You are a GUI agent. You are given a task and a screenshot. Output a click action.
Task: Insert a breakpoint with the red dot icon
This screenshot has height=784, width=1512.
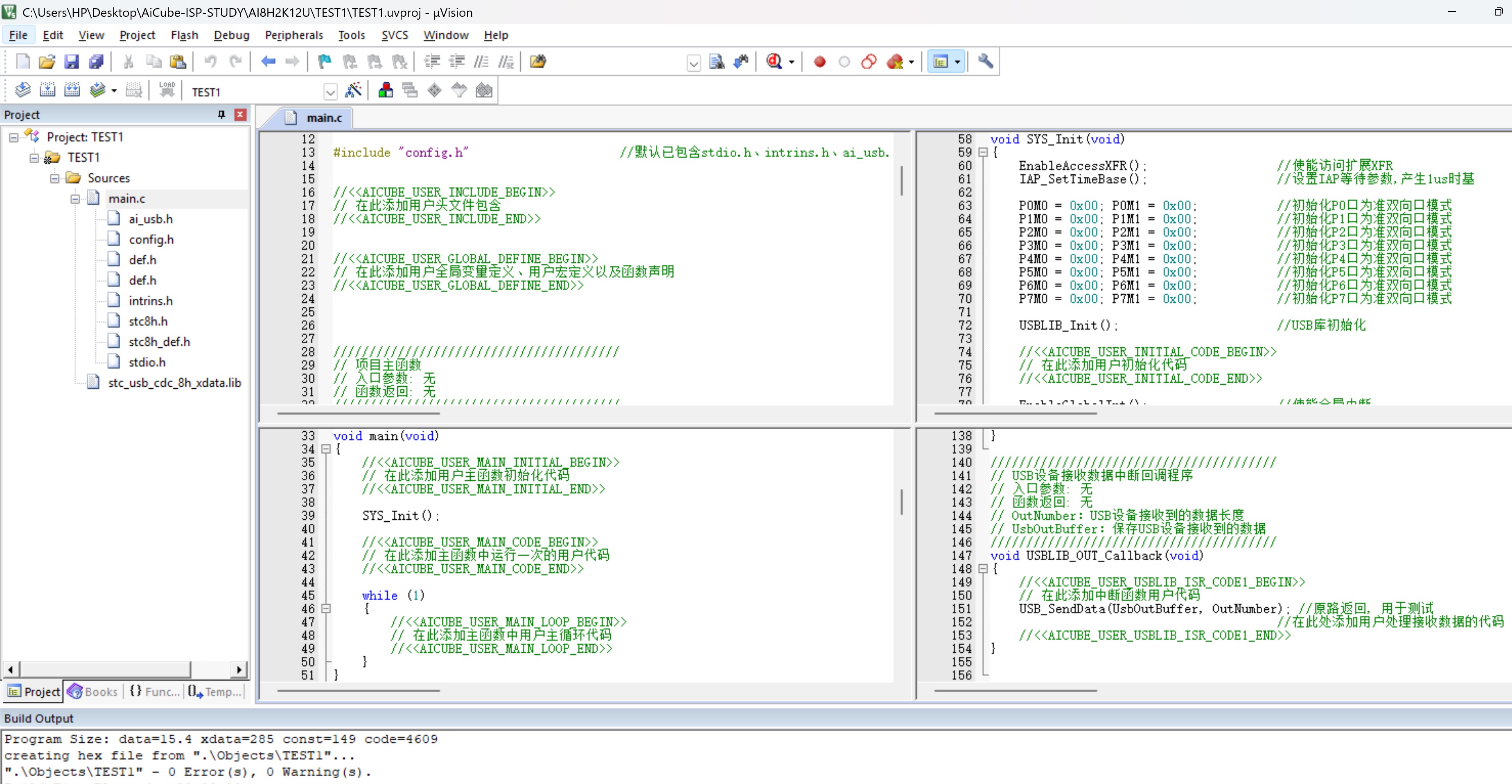(x=820, y=62)
